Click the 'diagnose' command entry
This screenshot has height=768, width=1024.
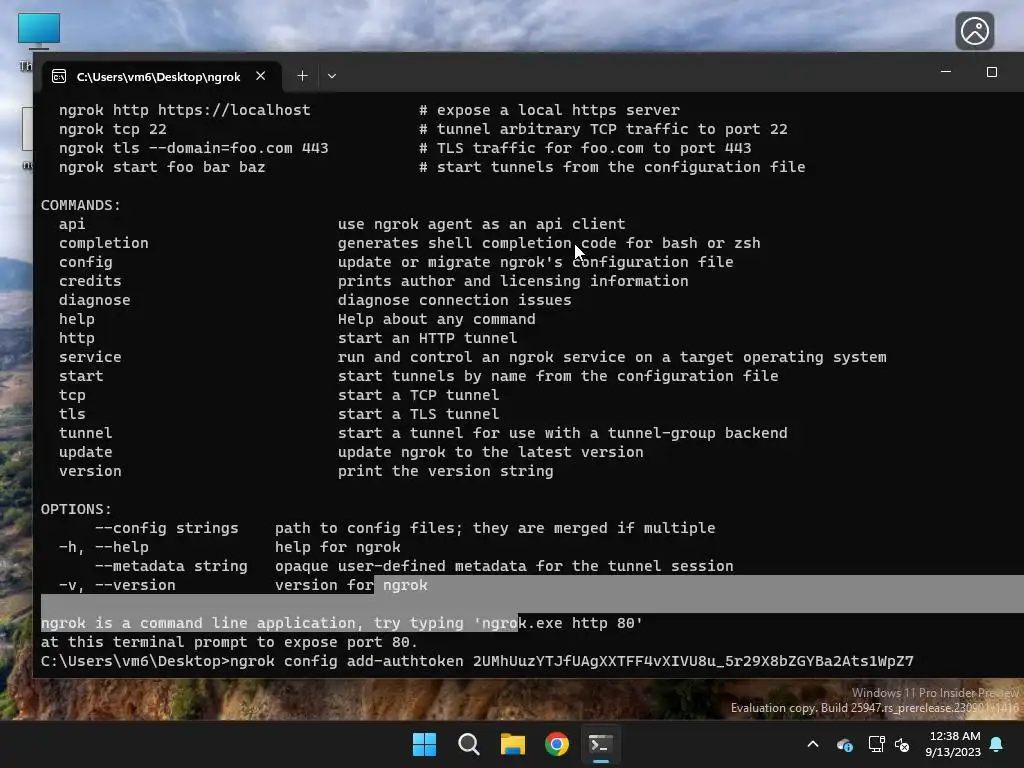95,299
